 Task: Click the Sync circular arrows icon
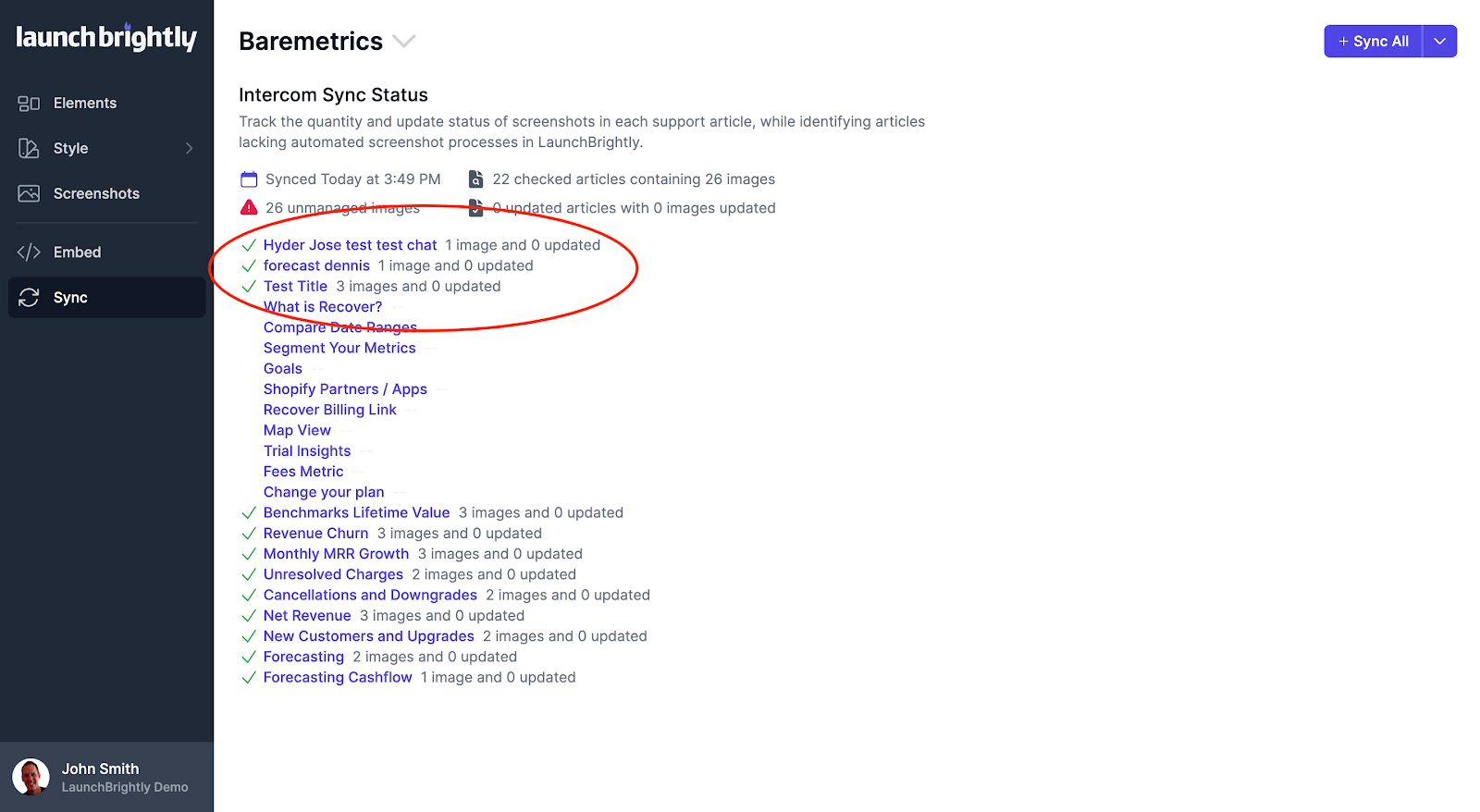pyautogui.click(x=29, y=298)
